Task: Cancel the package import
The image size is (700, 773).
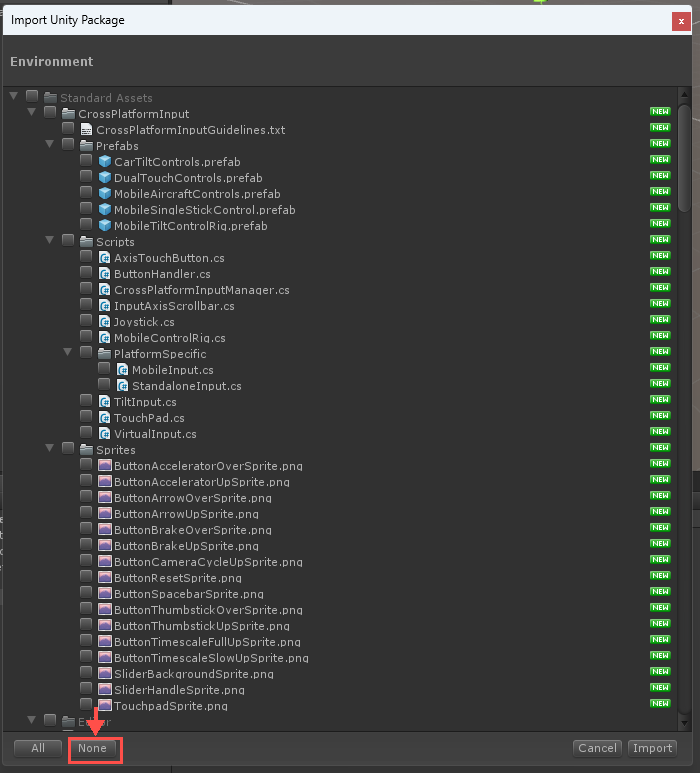Action: pos(597,748)
